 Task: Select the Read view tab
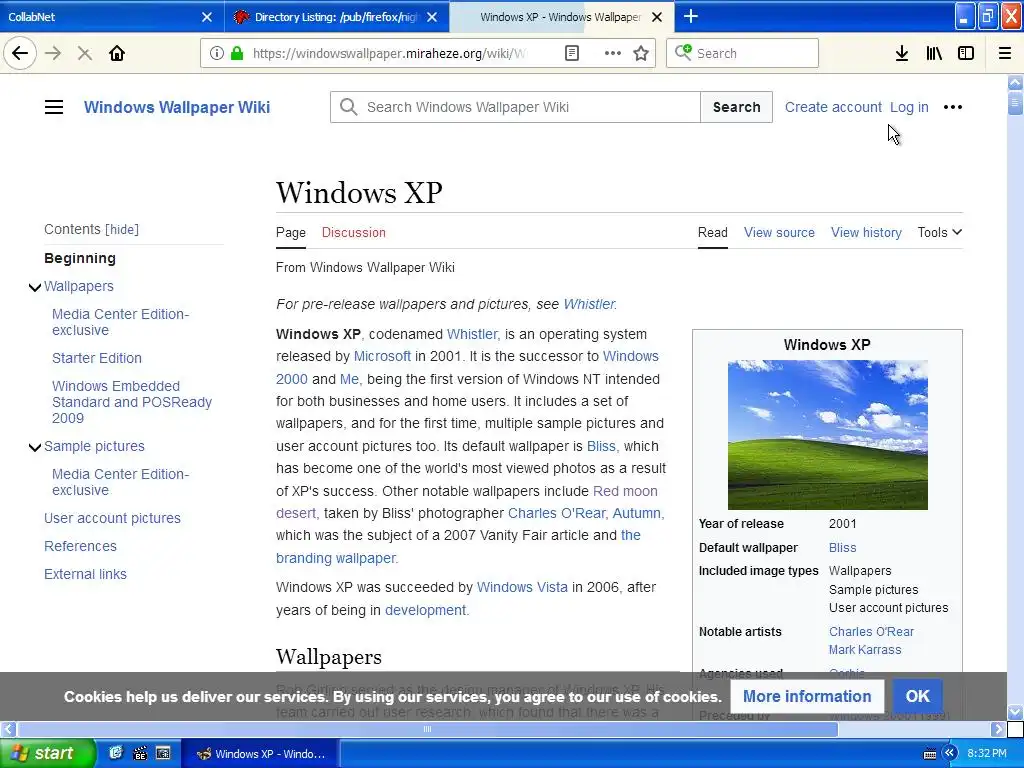tap(712, 232)
